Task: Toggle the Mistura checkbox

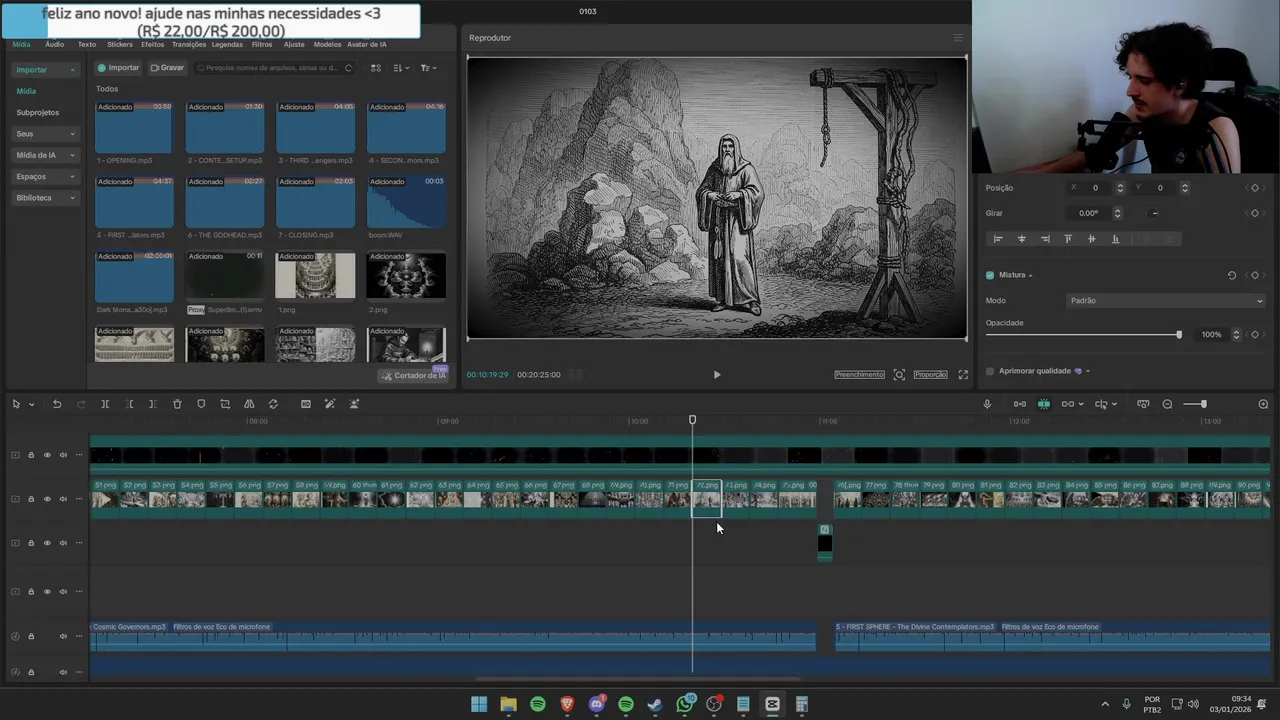Action: [x=990, y=275]
